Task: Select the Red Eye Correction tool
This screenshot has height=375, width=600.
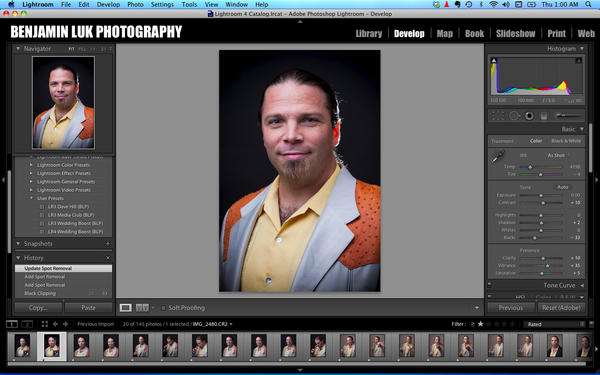Action: click(x=530, y=116)
